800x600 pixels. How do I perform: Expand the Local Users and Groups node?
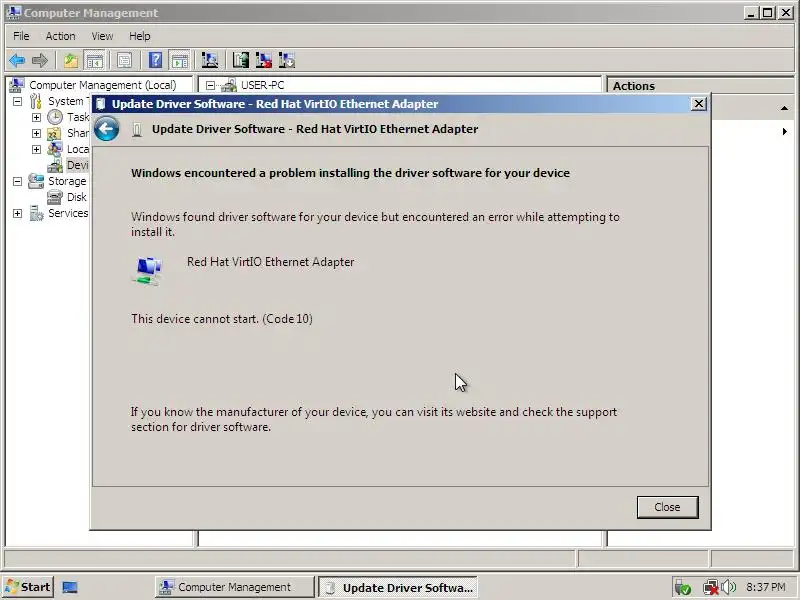pyautogui.click(x=36, y=149)
